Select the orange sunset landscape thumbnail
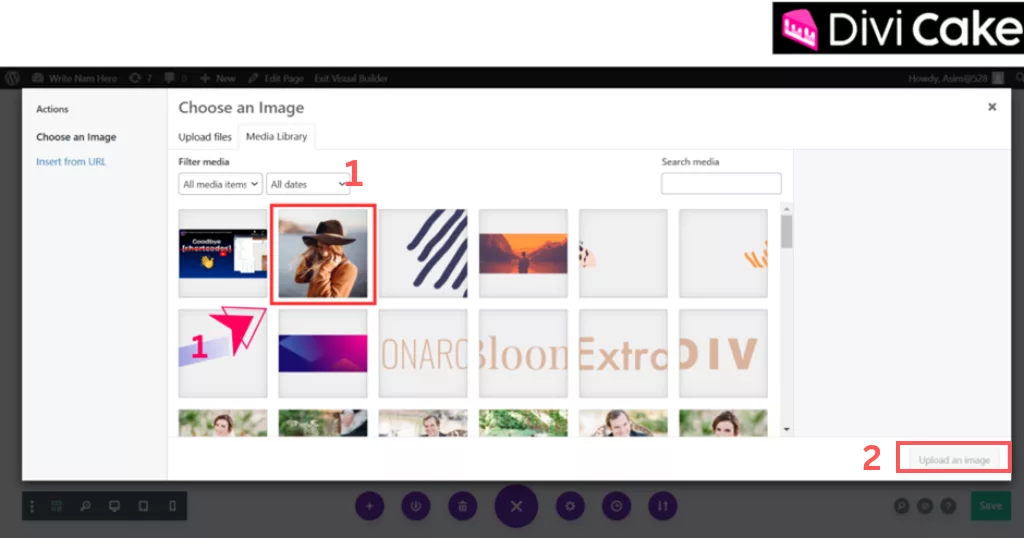The image size is (1024, 538). click(523, 253)
